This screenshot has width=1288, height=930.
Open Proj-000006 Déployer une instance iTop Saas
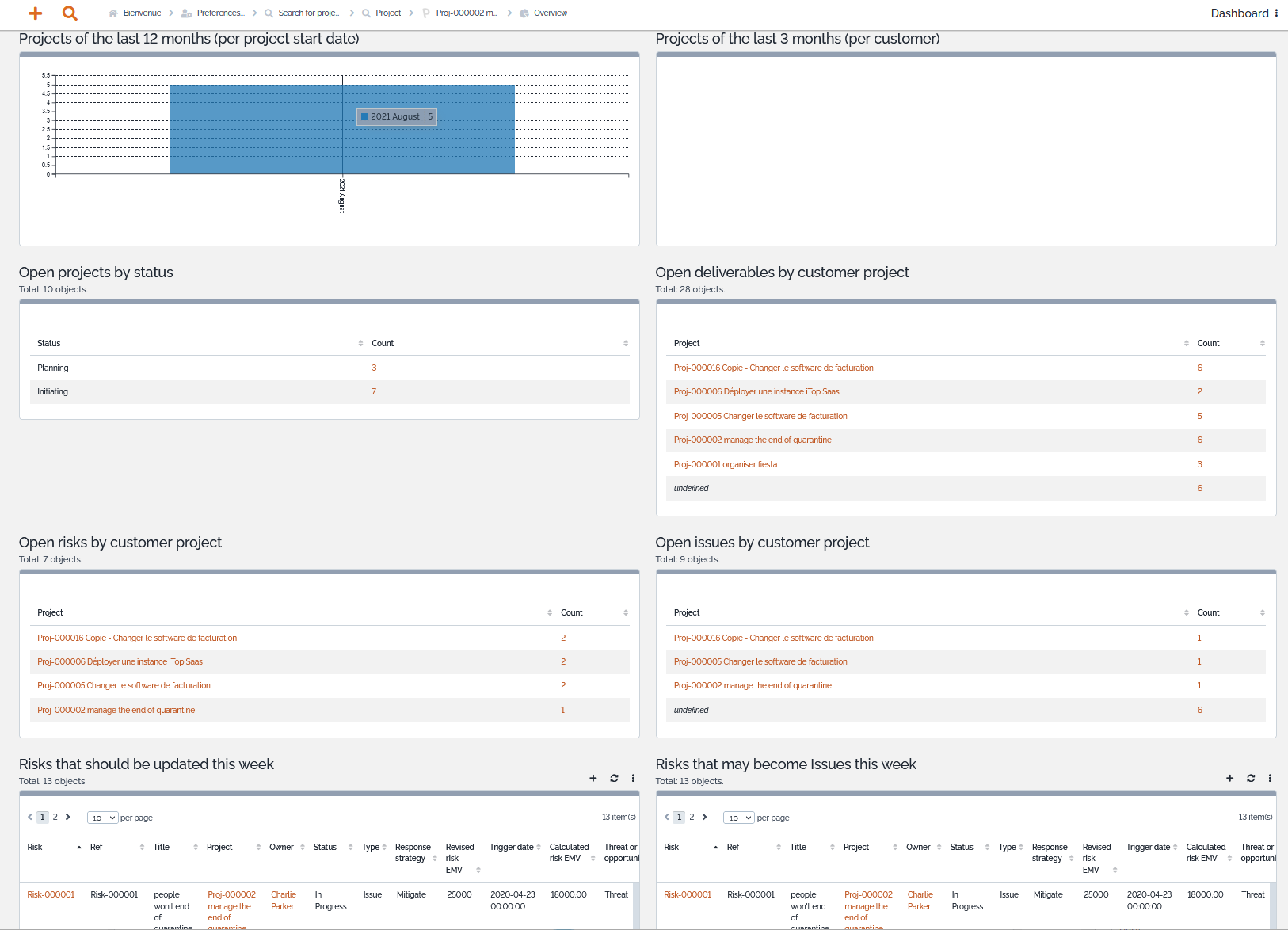[756, 391]
